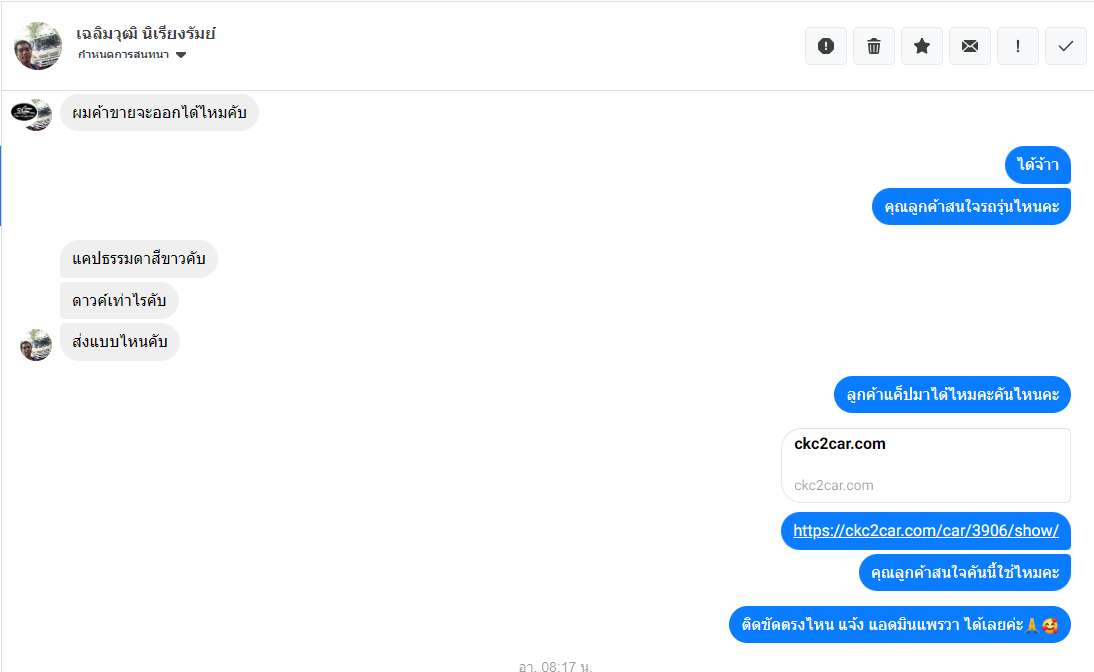Select the message ดาวค์เท่าไรคับ
Image resolution: width=1094 pixels, height=672 pixels.
pyautogui.click(x=119, y=301)
